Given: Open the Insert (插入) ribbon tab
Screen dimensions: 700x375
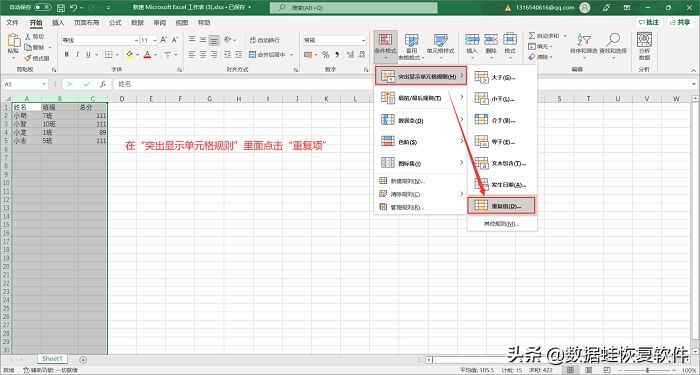Looking at the screenshot, I should click(58, 23).
